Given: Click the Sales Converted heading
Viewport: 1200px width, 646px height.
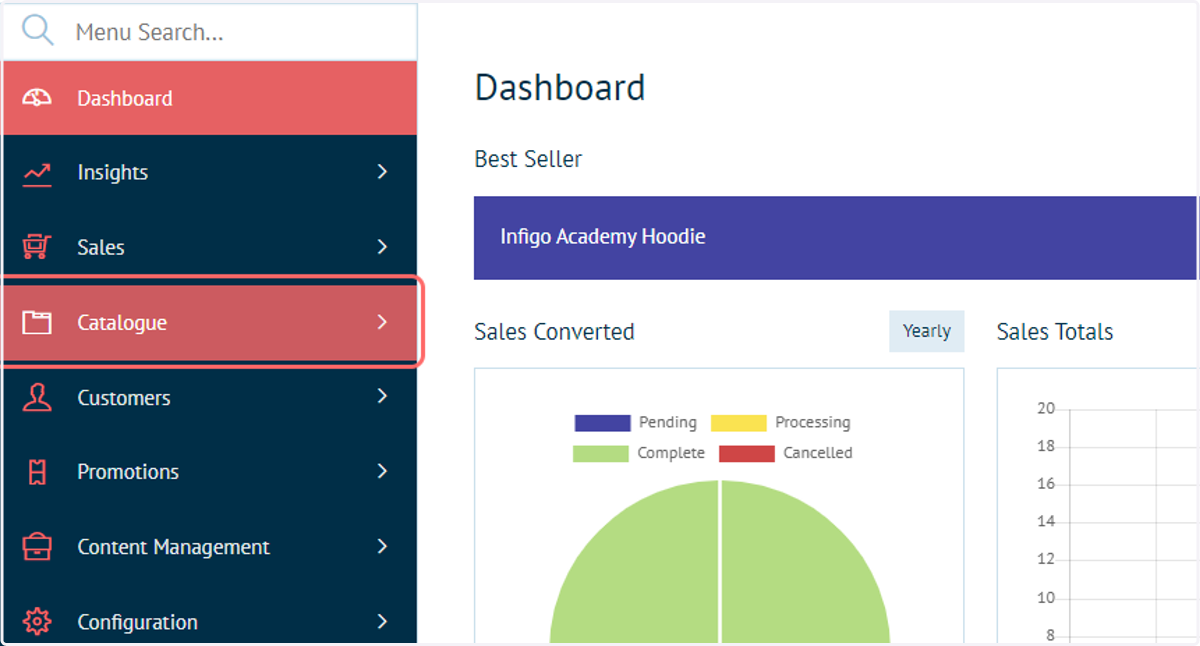Looking at the screenshot, I should (x=554, y=332).
